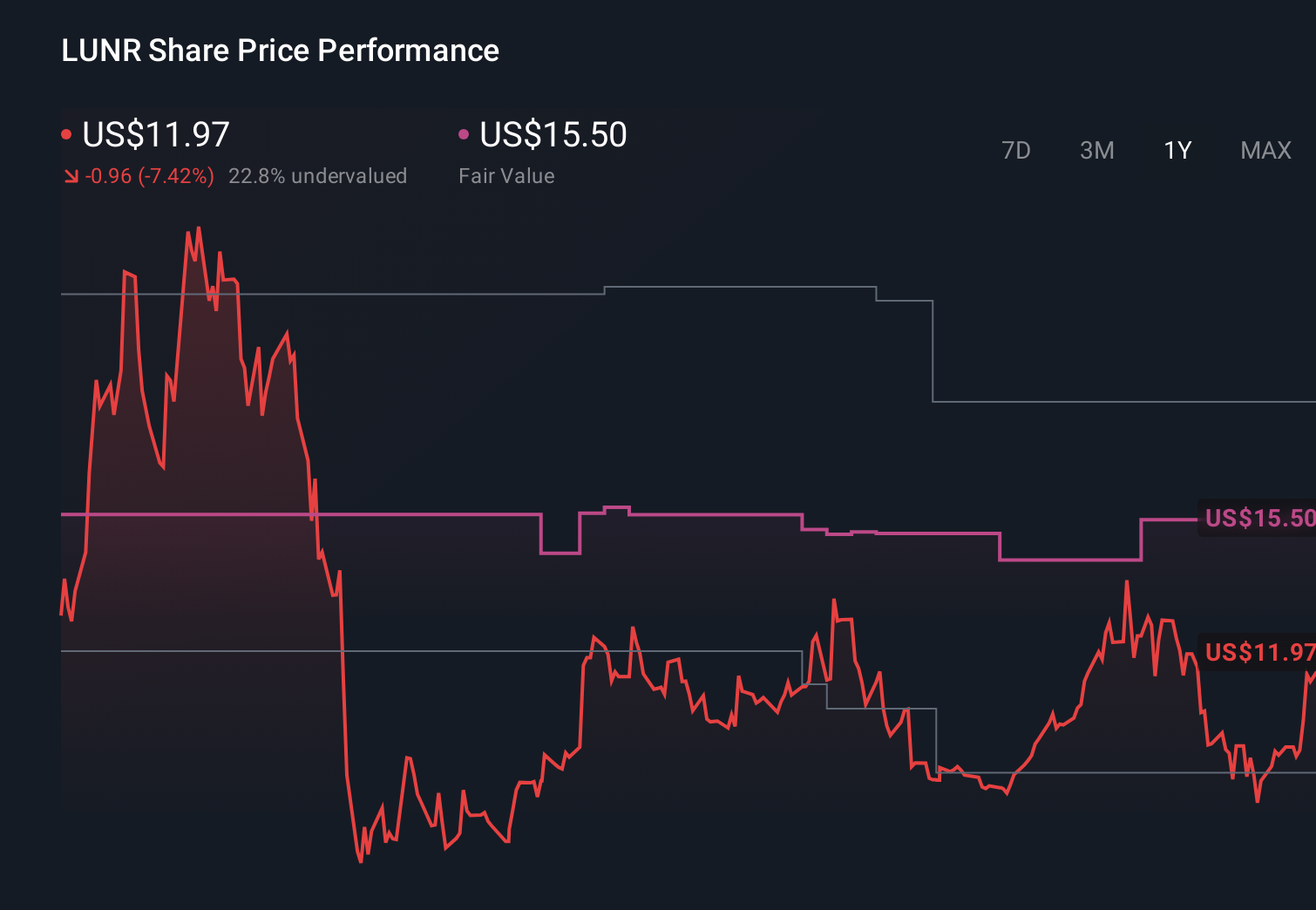The height and width of the screenshot is (910, 1316).
Task: Click the red share price legend dot
Action: [x=66, y=133]
